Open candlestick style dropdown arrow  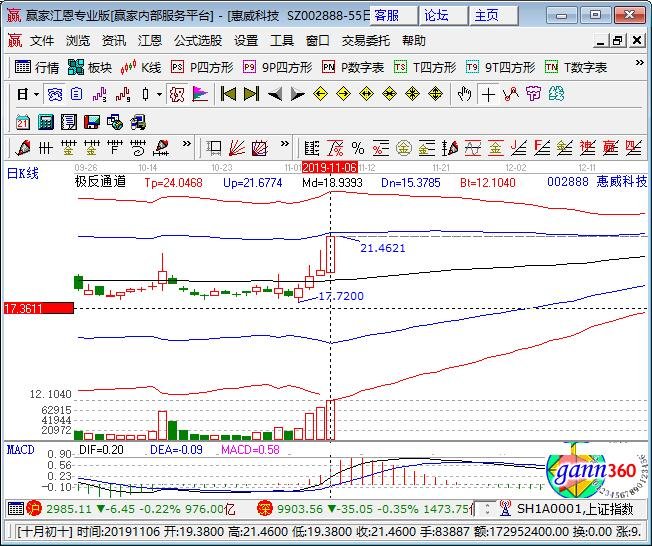point(159,94)
